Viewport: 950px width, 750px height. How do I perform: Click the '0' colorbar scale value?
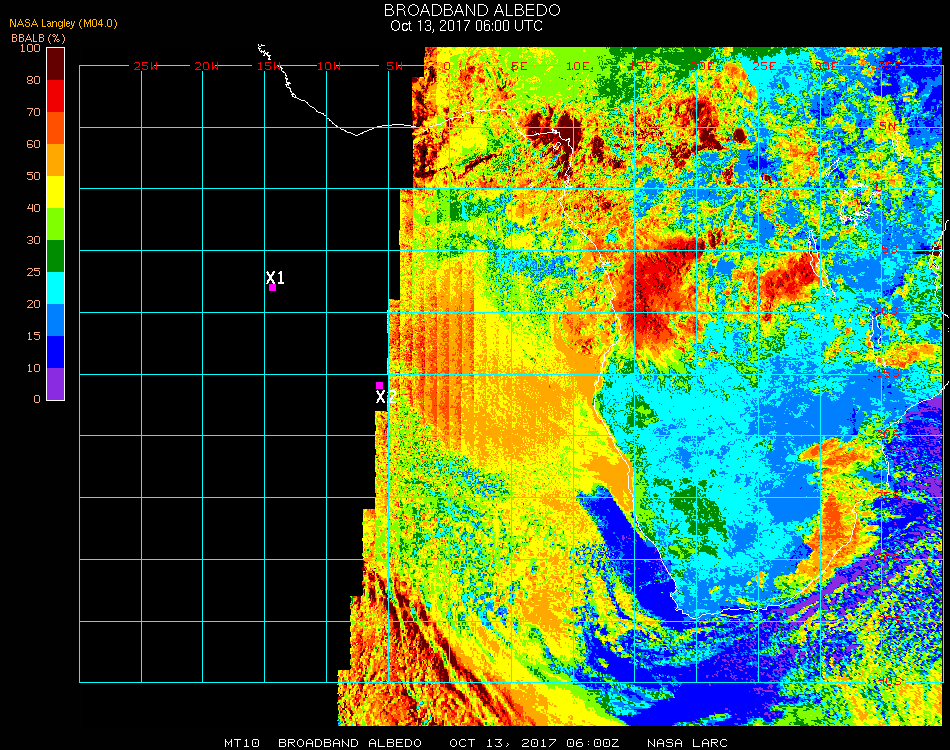pos(37,399)
